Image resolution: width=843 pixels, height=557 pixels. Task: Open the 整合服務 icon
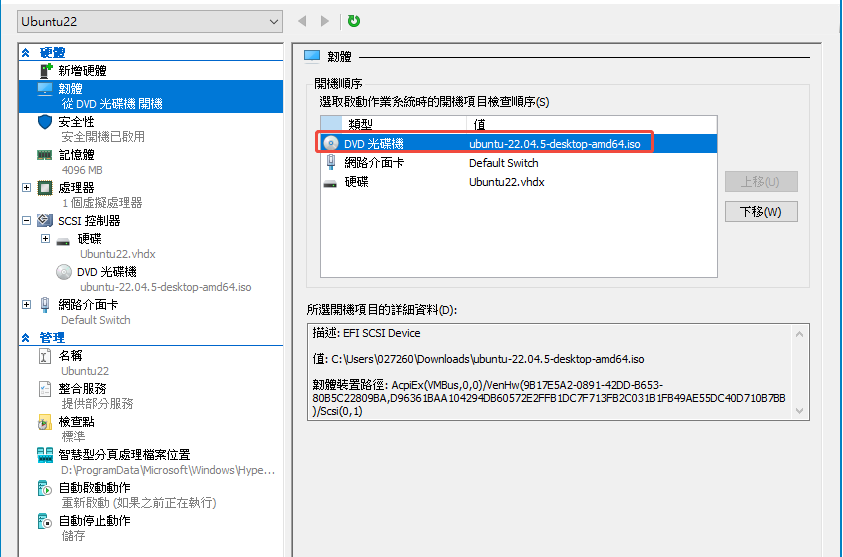45,389
